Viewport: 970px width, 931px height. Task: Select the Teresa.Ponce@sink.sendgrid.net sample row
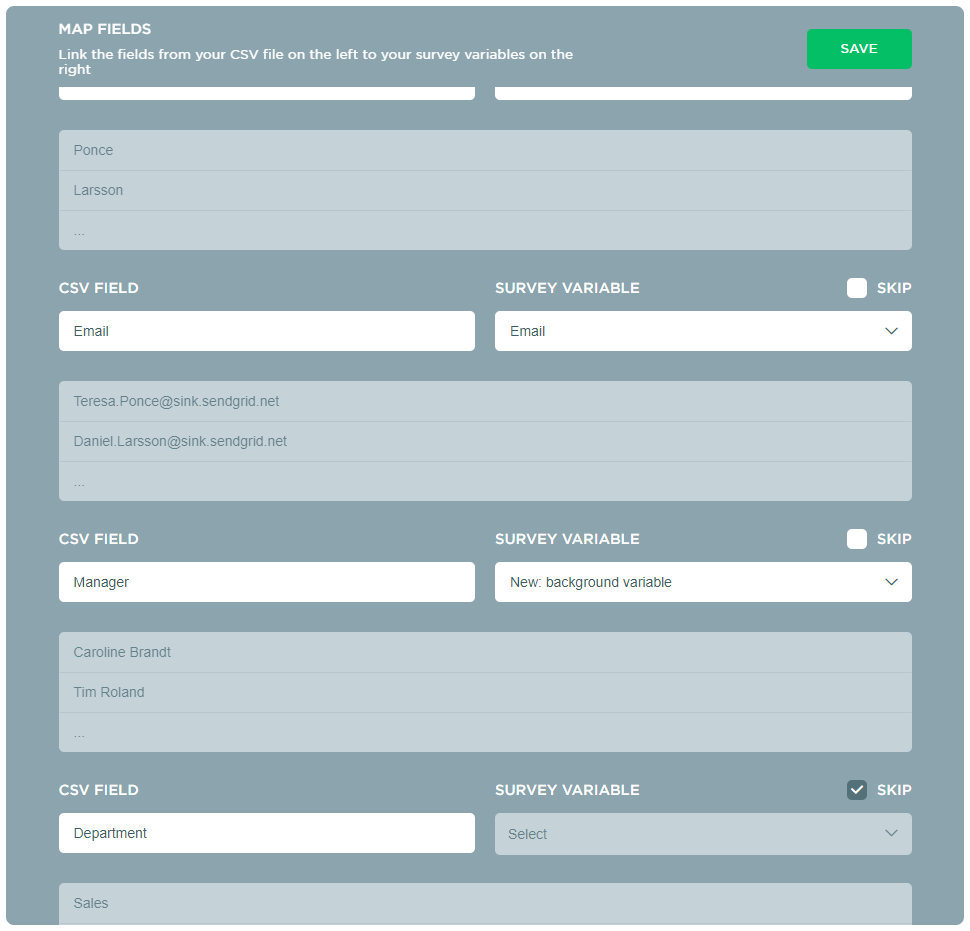point(485,401)
